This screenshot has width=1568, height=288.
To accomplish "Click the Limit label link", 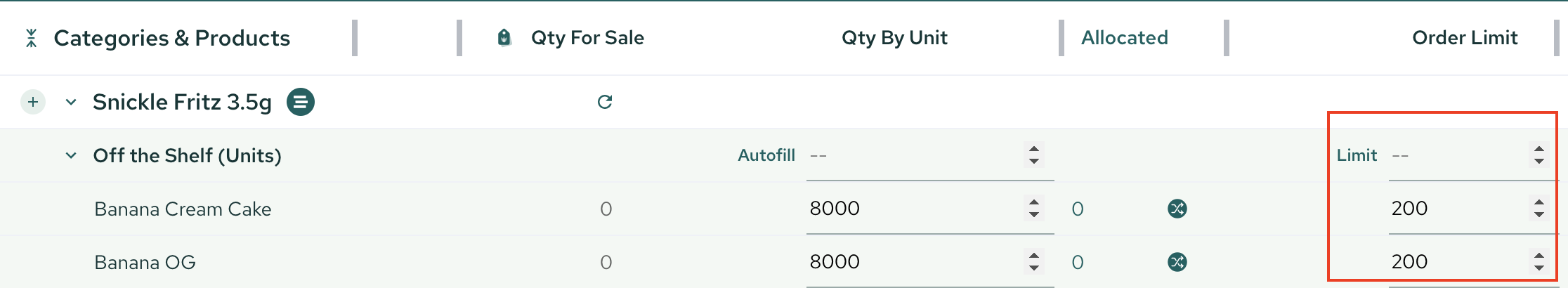I will pos(1357,155).
